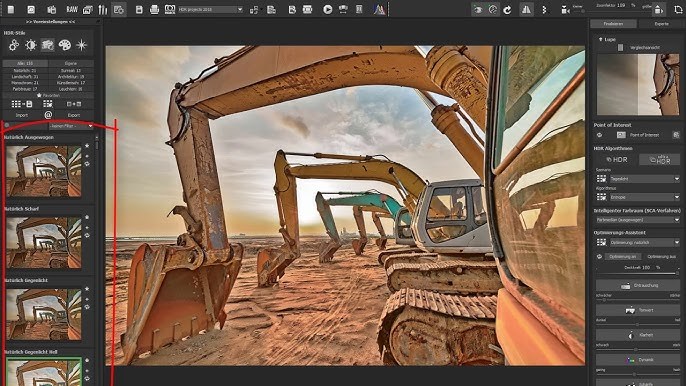Click the print icon in the toolbar

click(154, 9)
